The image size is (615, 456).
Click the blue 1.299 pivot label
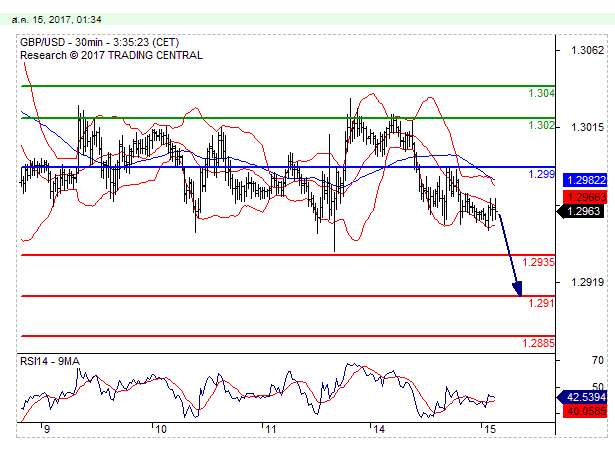[x=542, y=174]
